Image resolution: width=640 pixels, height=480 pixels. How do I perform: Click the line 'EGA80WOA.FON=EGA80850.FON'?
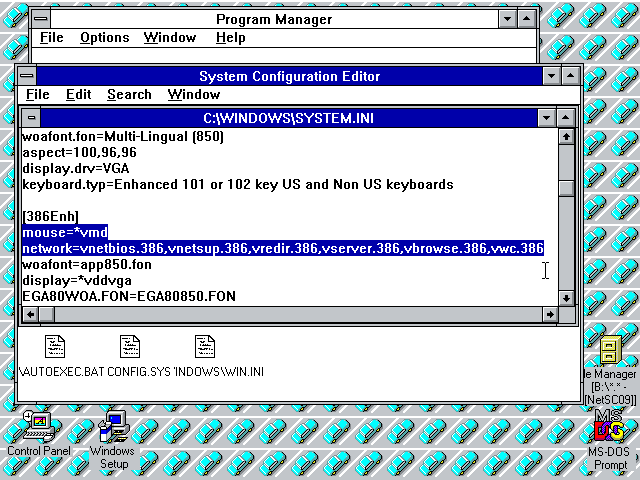pyautogui.click(x=129, y=296)
